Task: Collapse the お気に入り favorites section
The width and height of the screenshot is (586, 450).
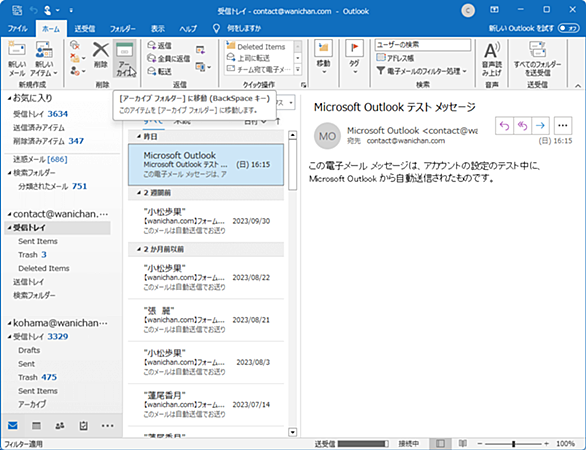Action: coord(9,98)
